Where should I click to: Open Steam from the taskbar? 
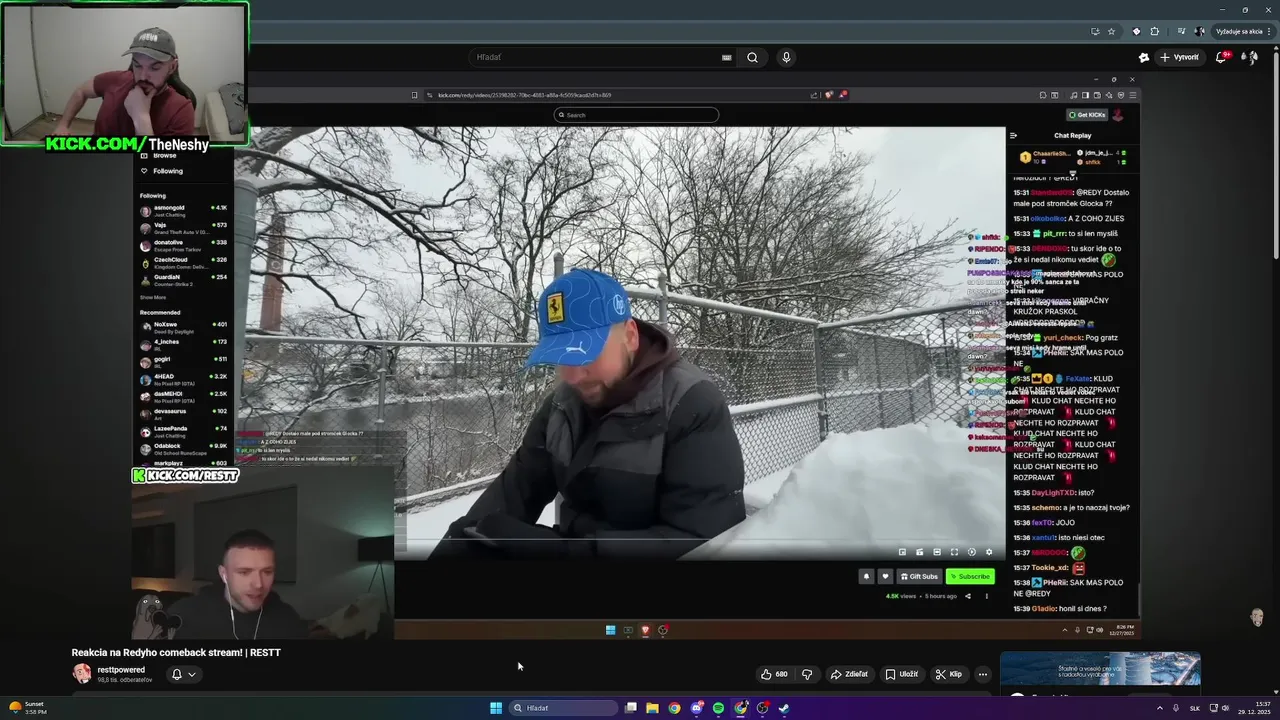(784, 708)
